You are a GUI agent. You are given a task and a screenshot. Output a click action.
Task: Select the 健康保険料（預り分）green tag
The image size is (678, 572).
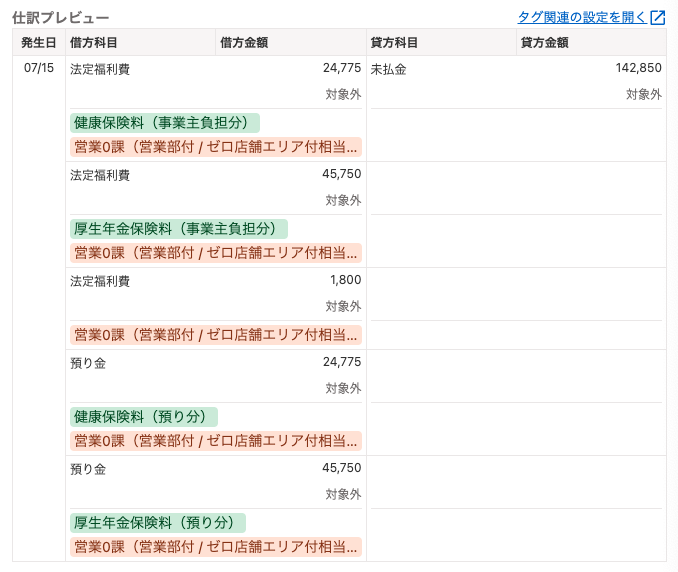coord(144,417)
